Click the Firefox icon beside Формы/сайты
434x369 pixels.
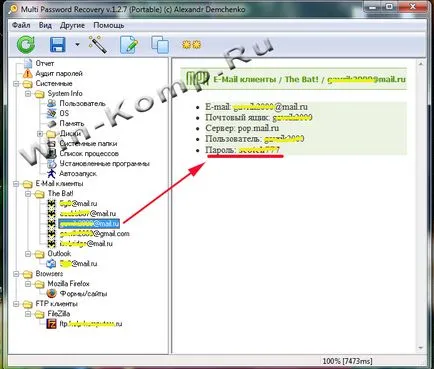(51, 294)
